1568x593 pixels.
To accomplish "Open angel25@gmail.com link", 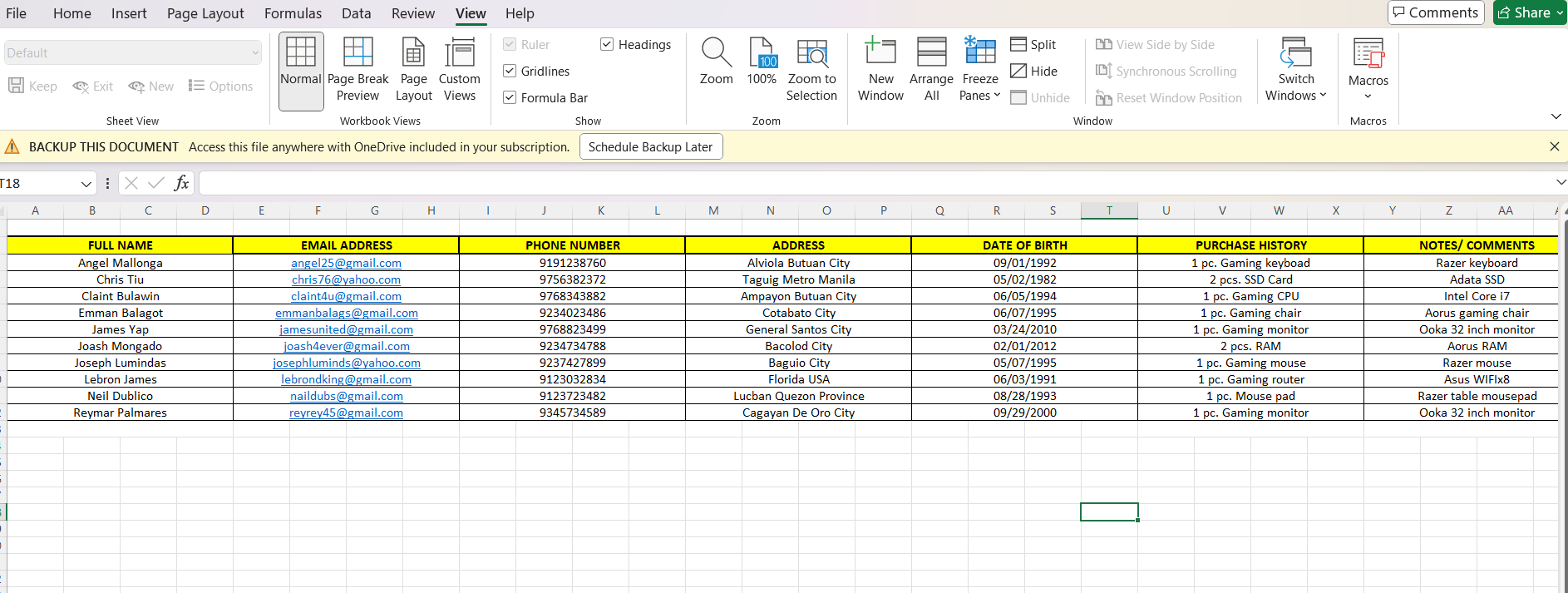I will click(346, 263).
